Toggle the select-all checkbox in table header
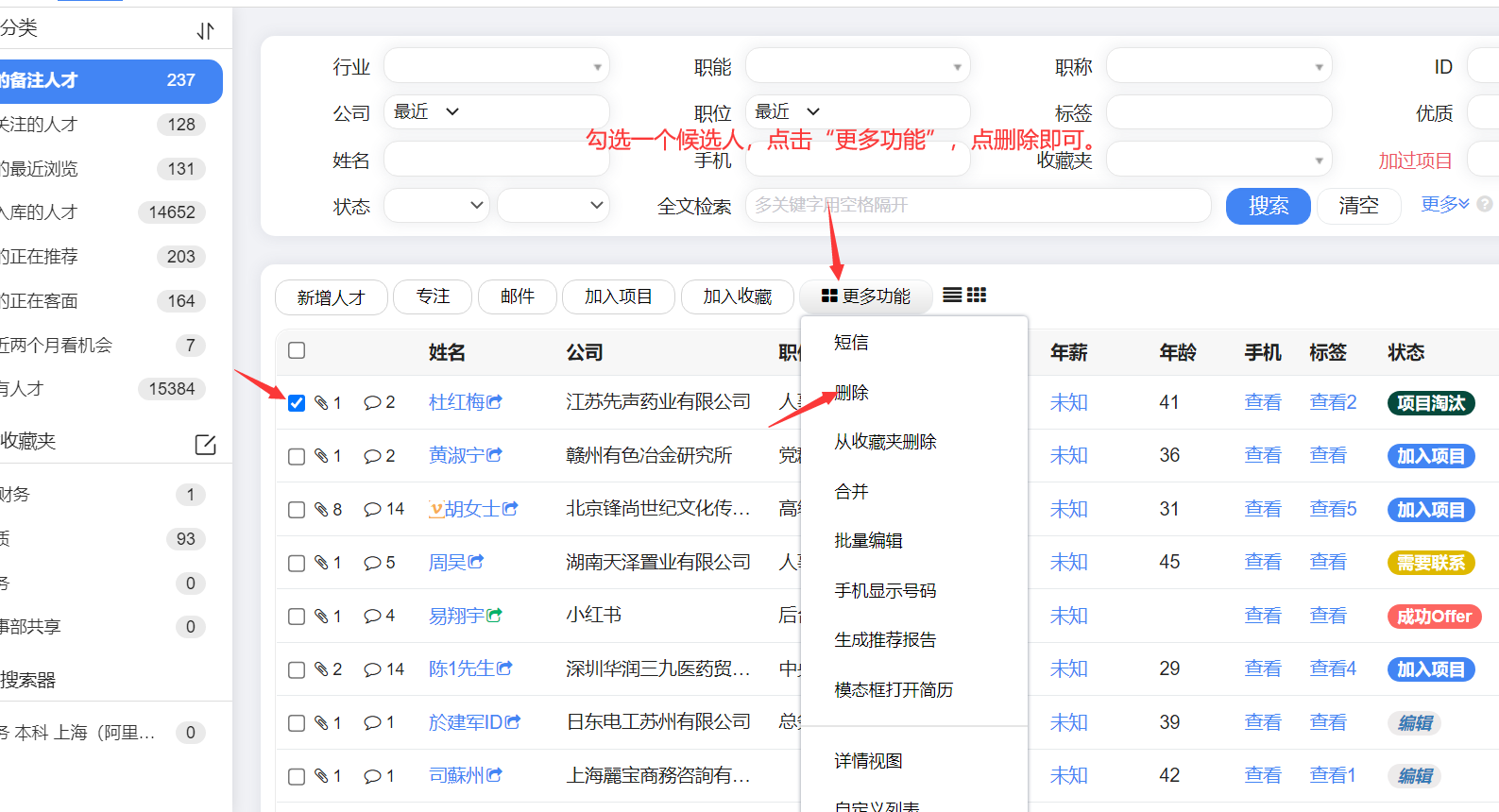This screenshot has width=1499, height=812. 297,350
